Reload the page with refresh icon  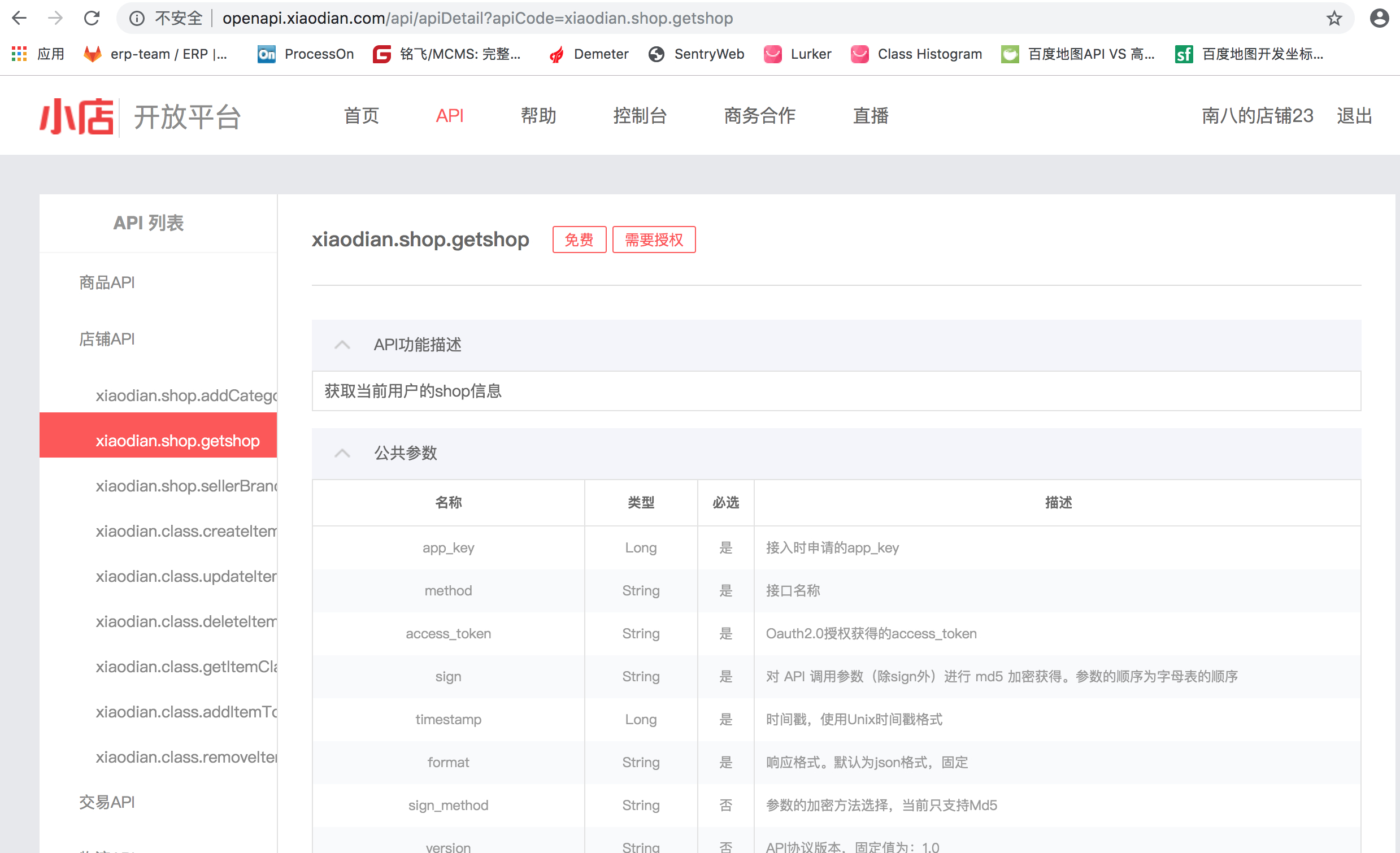point(92,18)
